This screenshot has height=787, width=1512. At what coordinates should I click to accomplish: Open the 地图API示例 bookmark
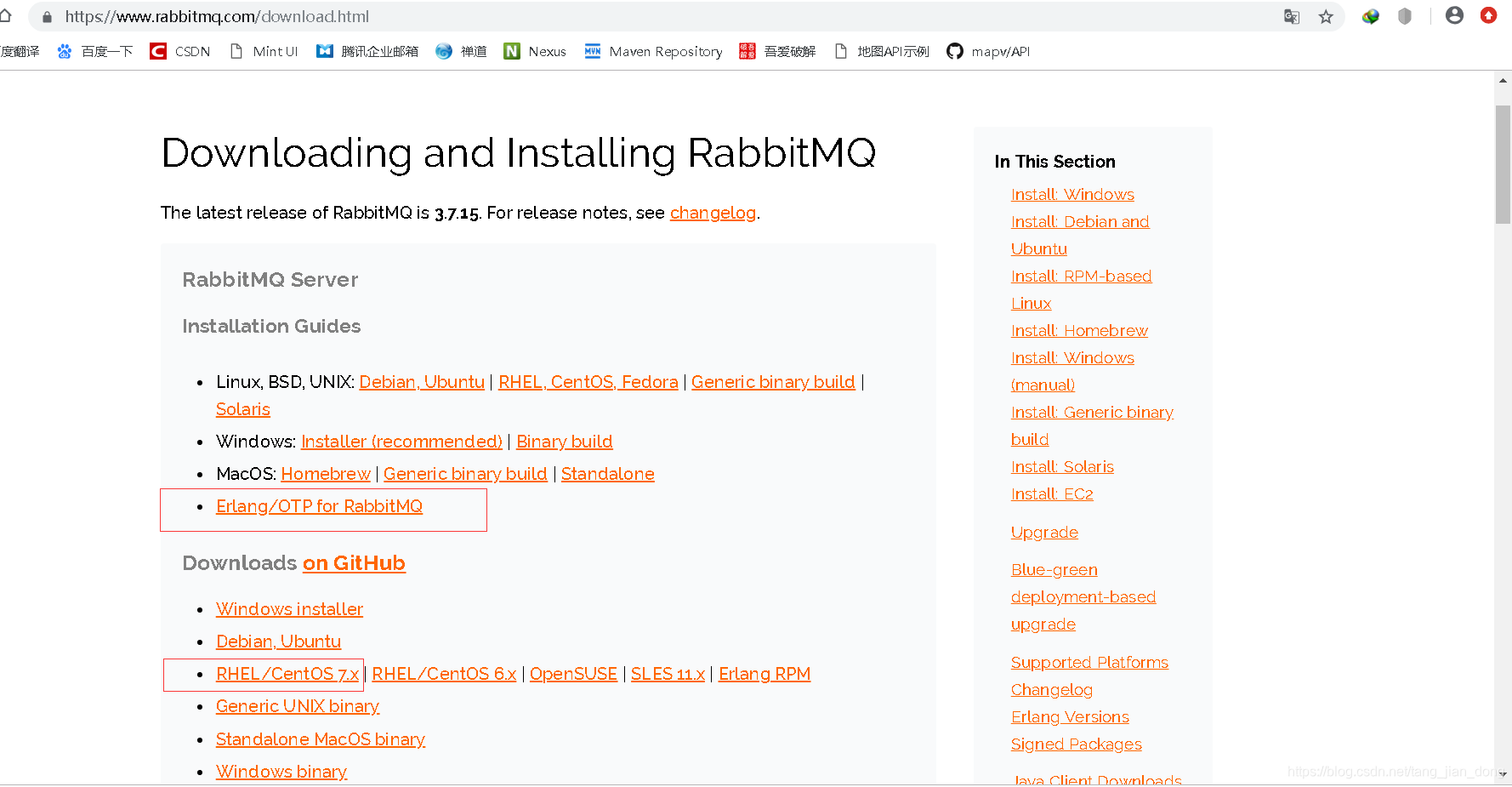(x=882, y=51)
